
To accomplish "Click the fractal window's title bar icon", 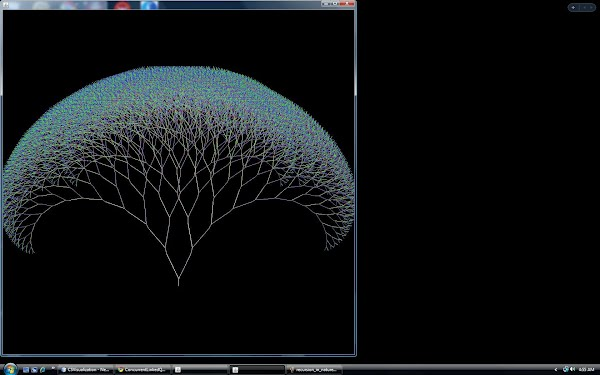I will click(x=5, y=4).
